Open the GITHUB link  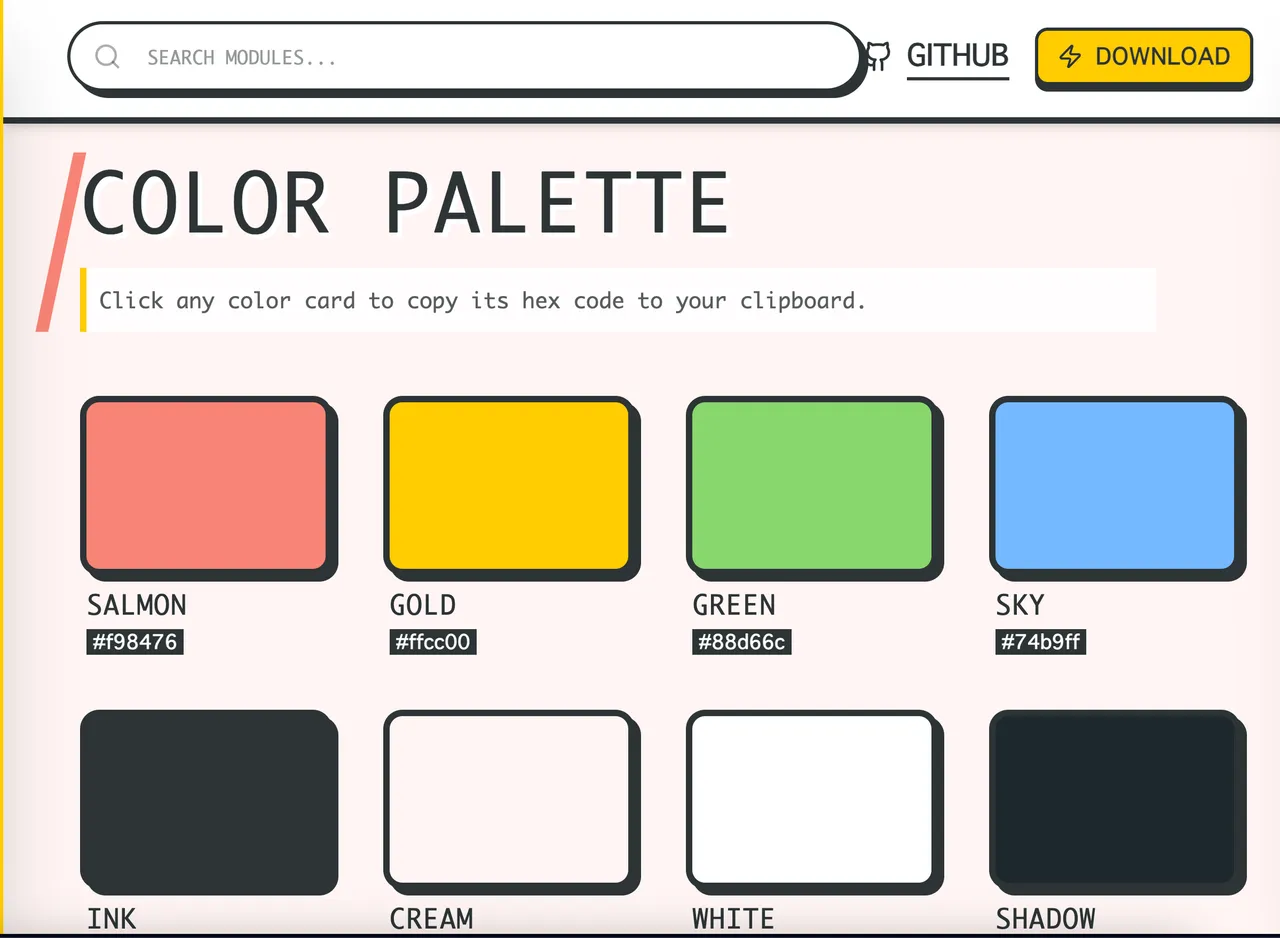coord(957,56)
